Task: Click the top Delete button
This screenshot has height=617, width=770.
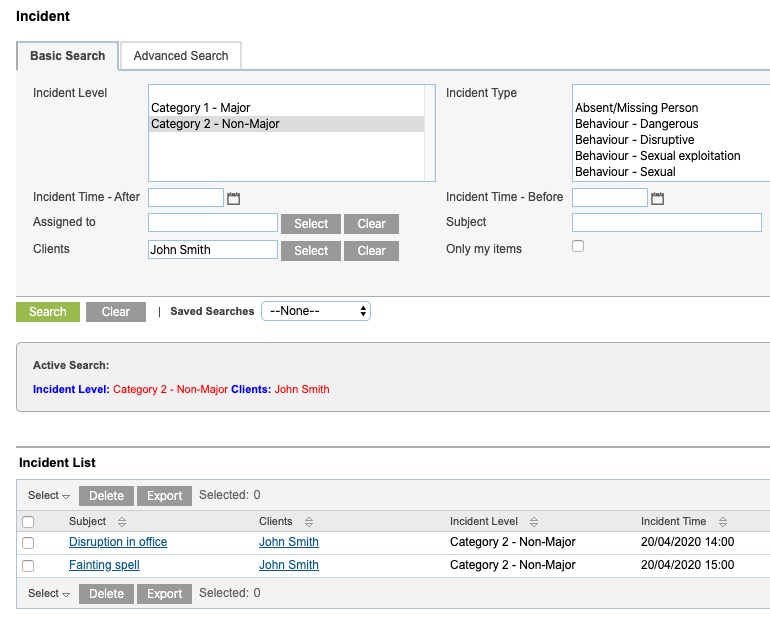Action: (x=106, y=496)
